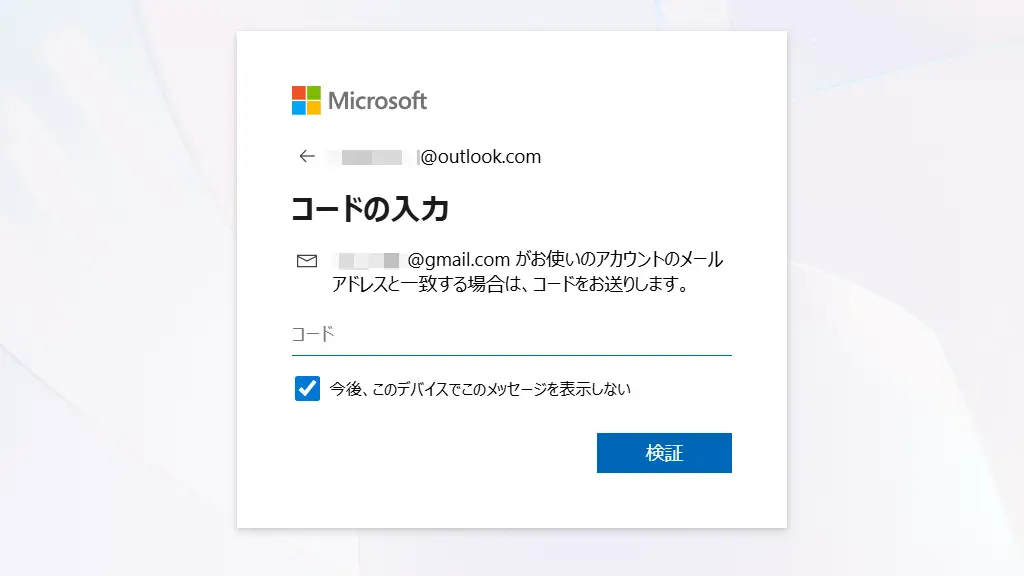Click the @outlook.com account text
The image size is (1024, 576).
(x=481, y=156)
